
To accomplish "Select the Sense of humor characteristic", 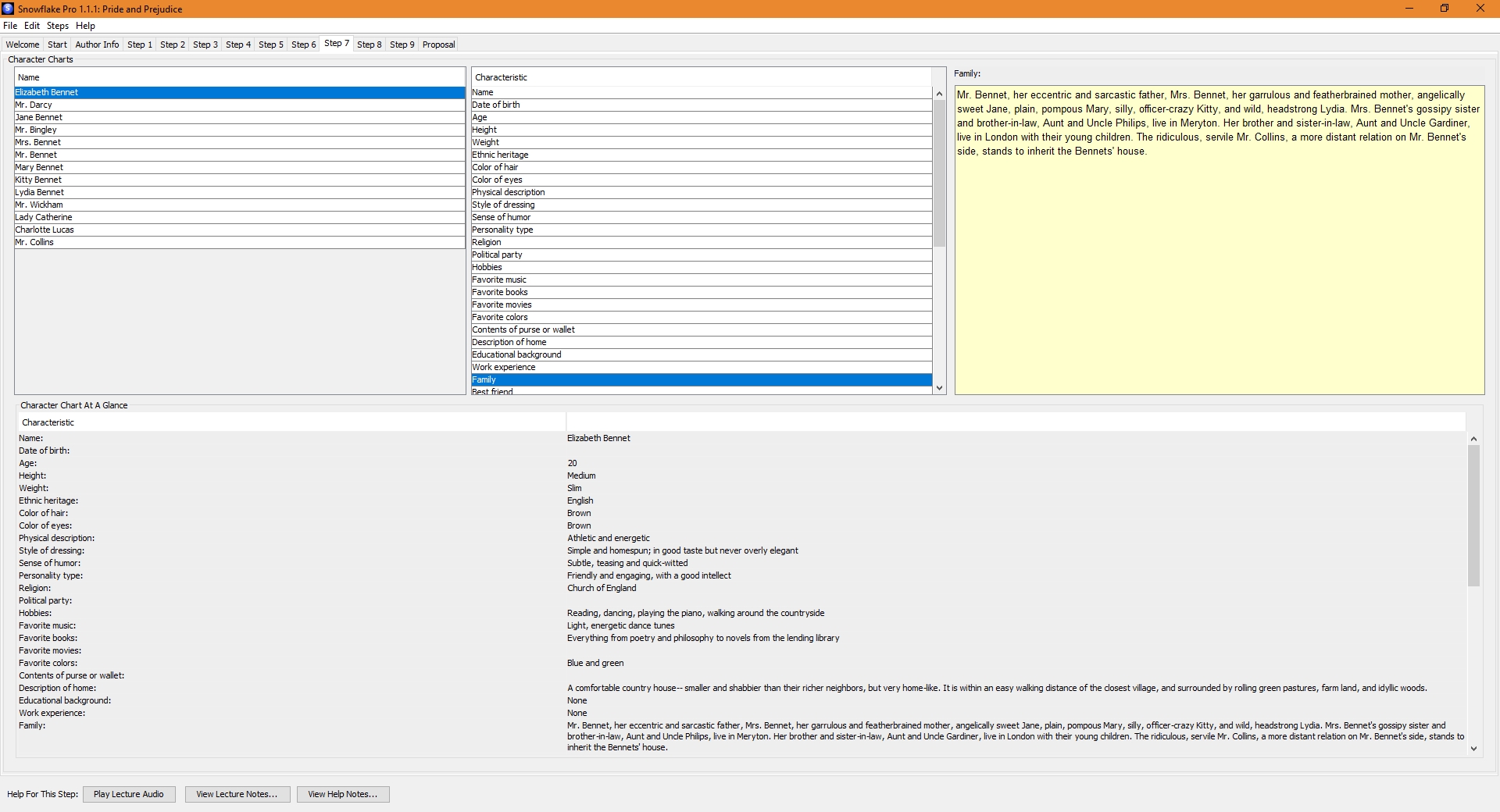I will pos(702,217).
